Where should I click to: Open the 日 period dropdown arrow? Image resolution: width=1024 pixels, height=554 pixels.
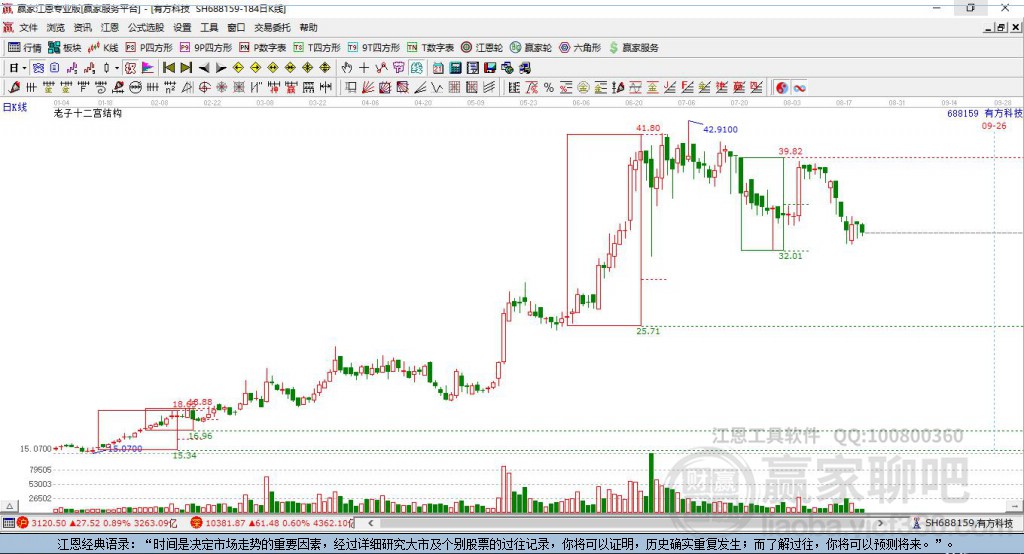click(24, 68)
